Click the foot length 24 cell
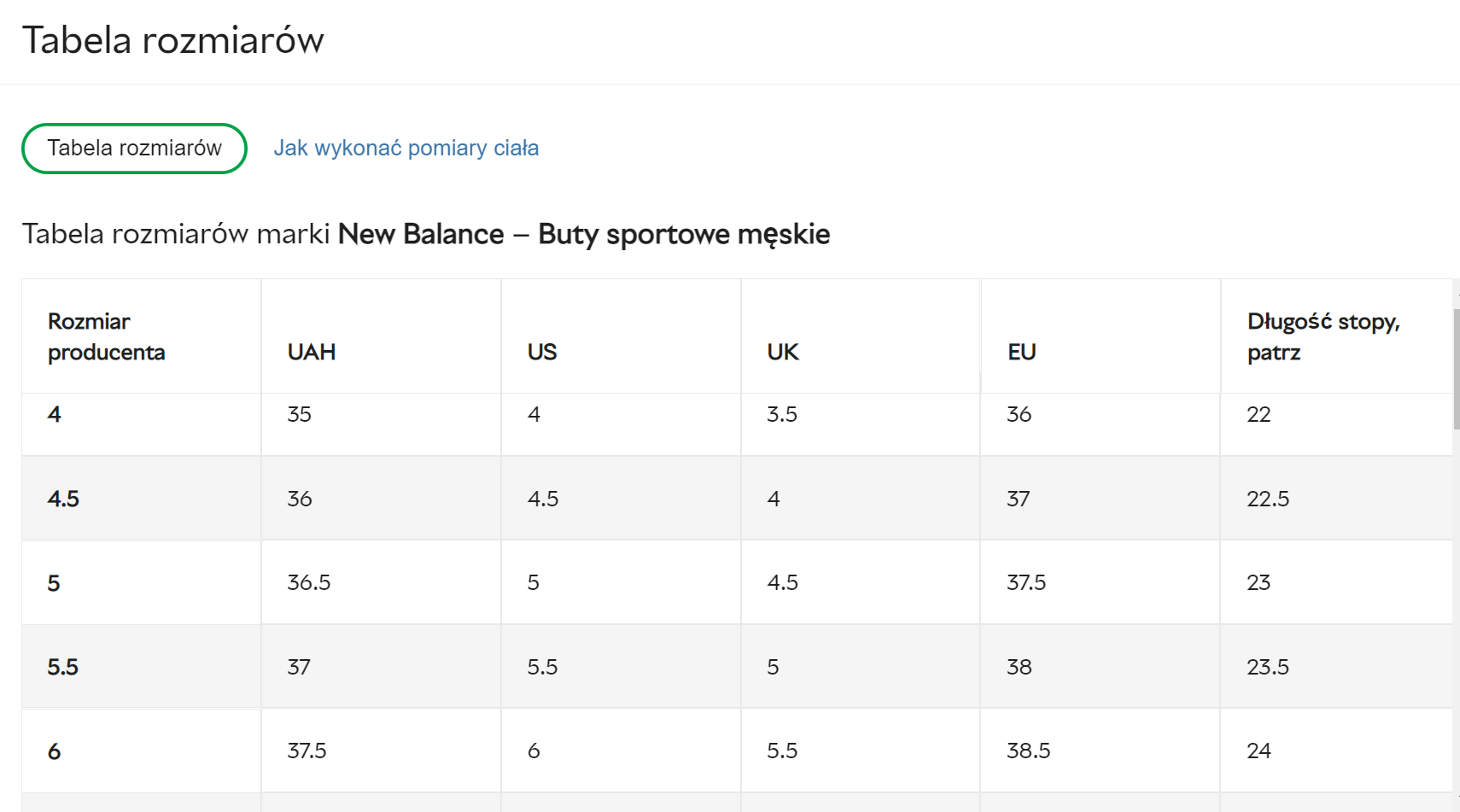The height and width of the screenshot is (812, 1460). (x=1259, y=751)
